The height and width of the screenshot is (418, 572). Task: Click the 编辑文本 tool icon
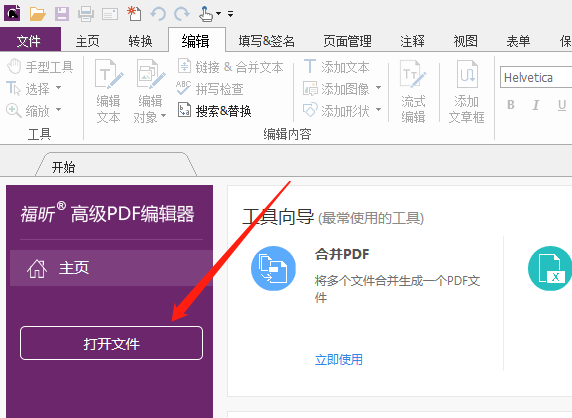click(x=109, y=74)
